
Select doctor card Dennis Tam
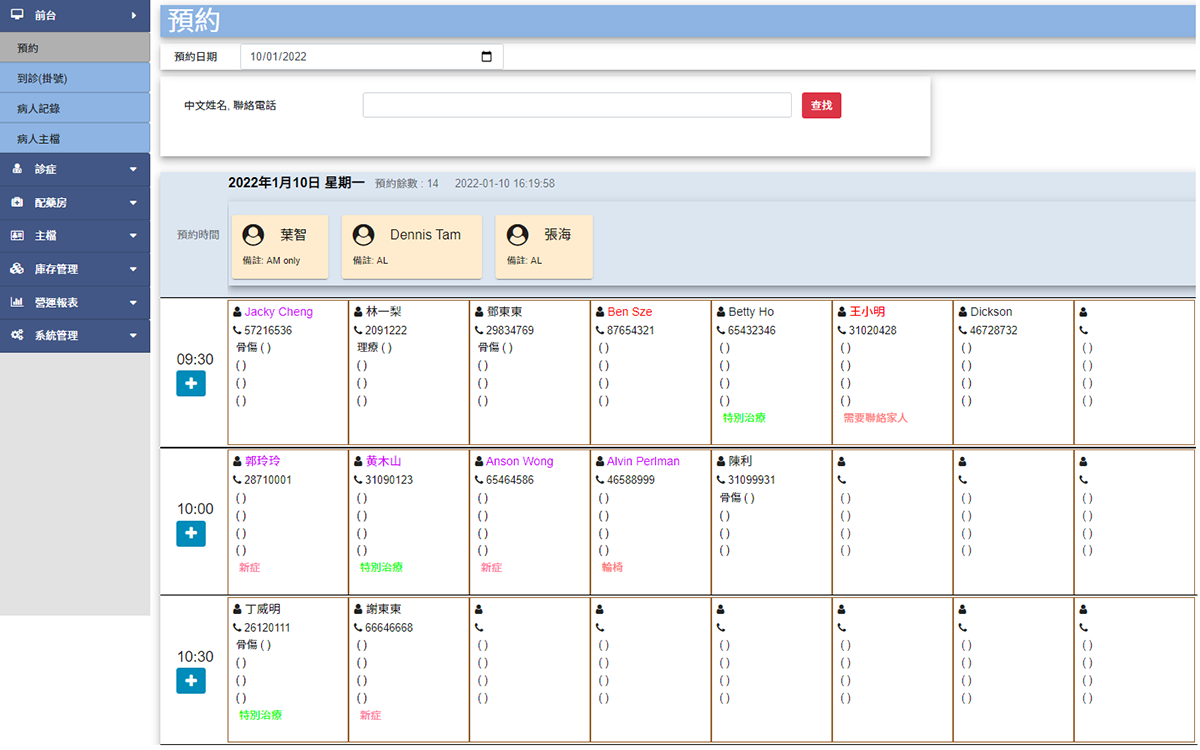411,247
